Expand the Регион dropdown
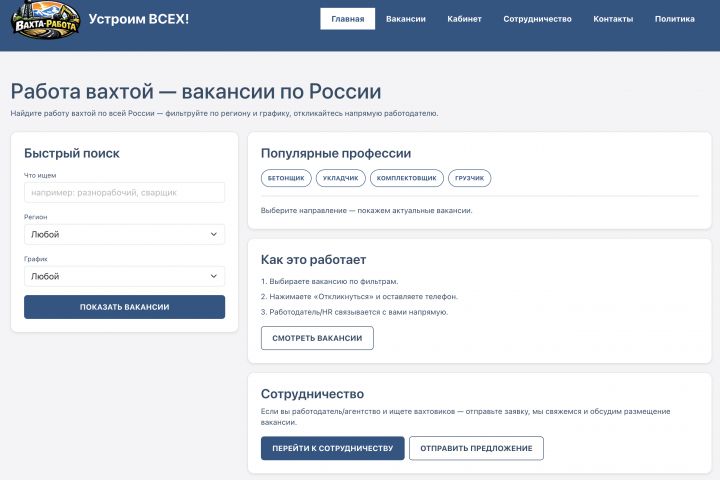 [124, 234]
